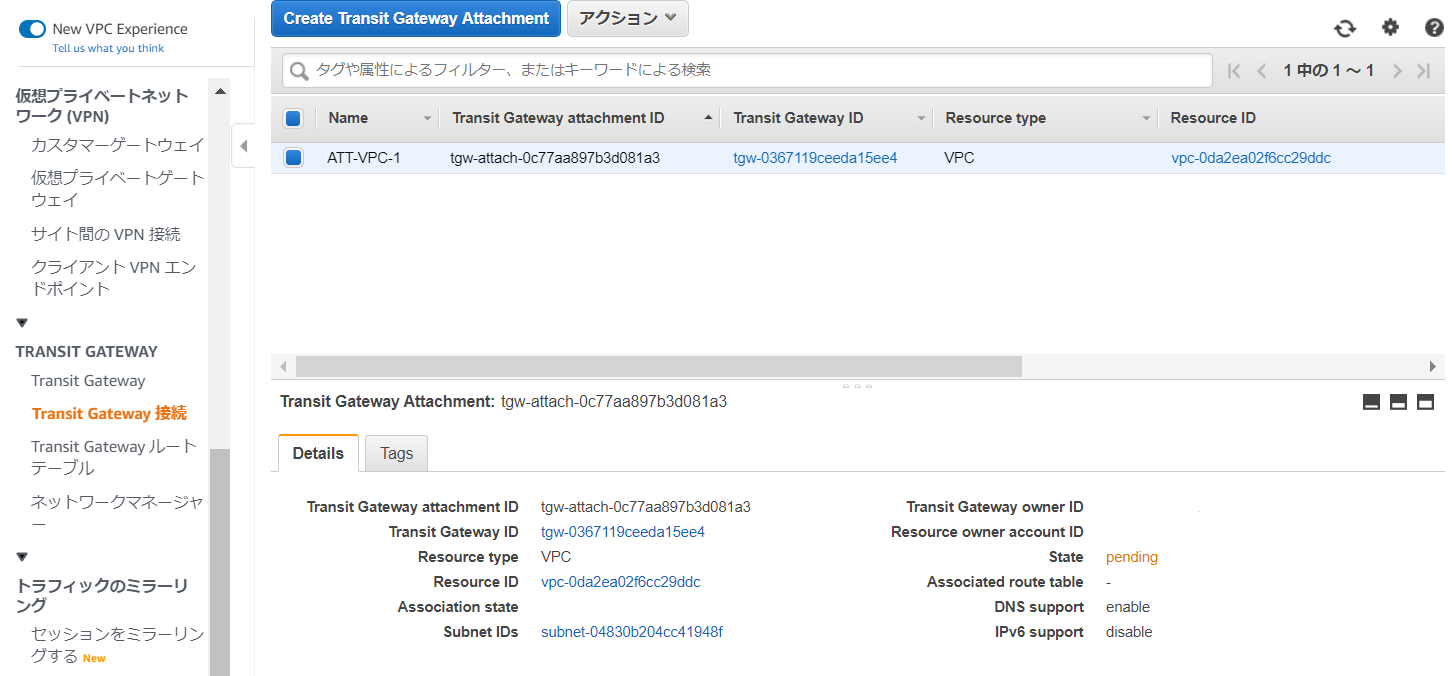Open the subnet-04830b204cc41948f link

point(631,632)
